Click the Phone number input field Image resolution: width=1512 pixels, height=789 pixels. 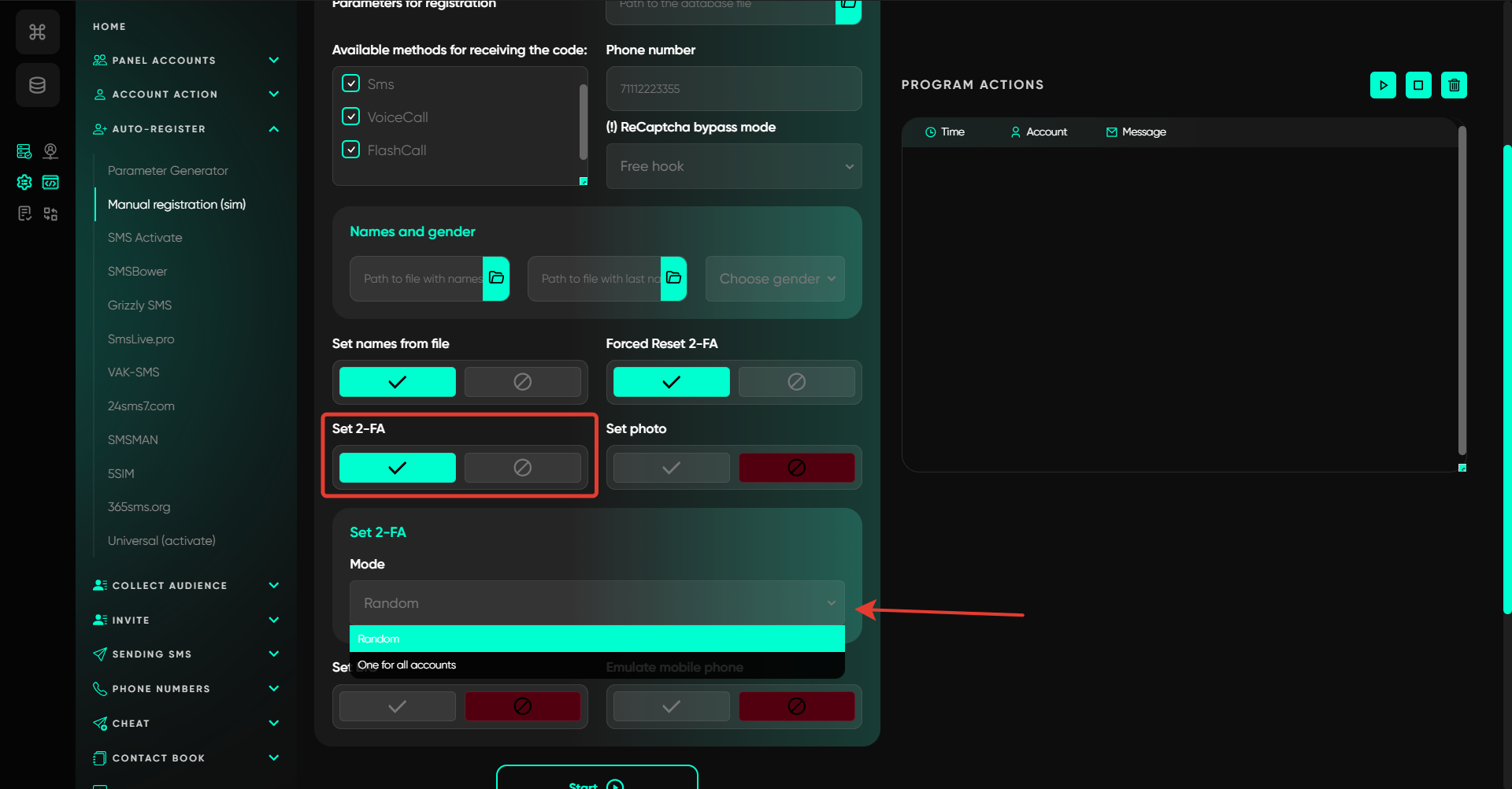point(733,89)
